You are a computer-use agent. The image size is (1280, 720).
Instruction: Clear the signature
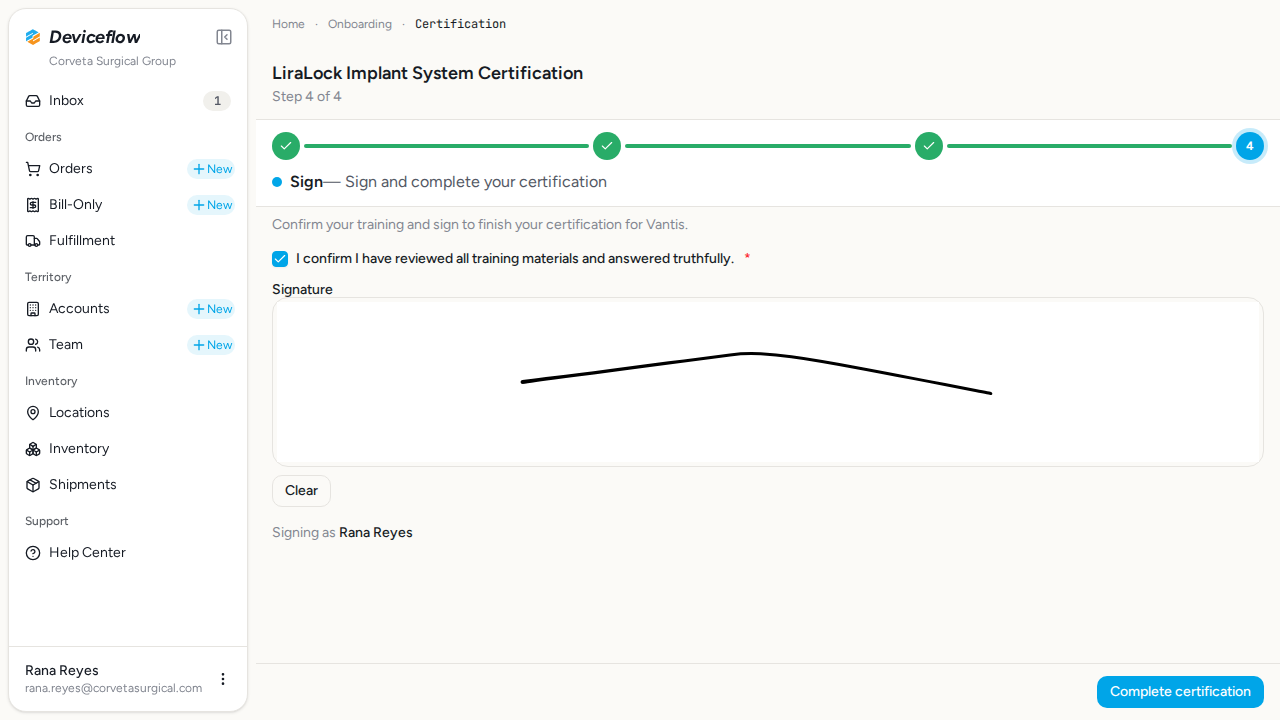[301, 491]
